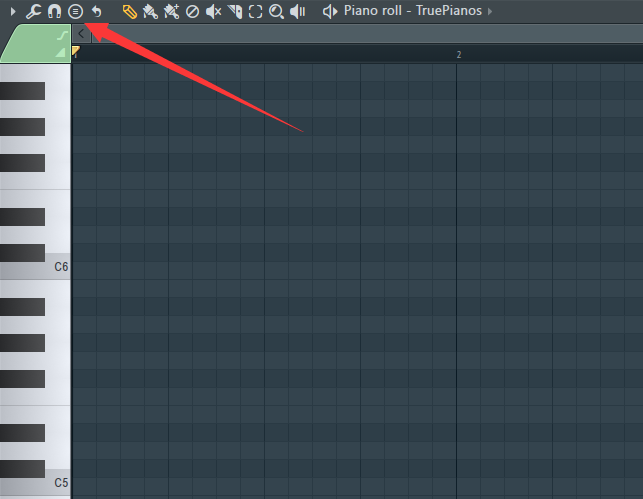Click the undo arrow icon
643x499 pixels.
tap(97, 11)
